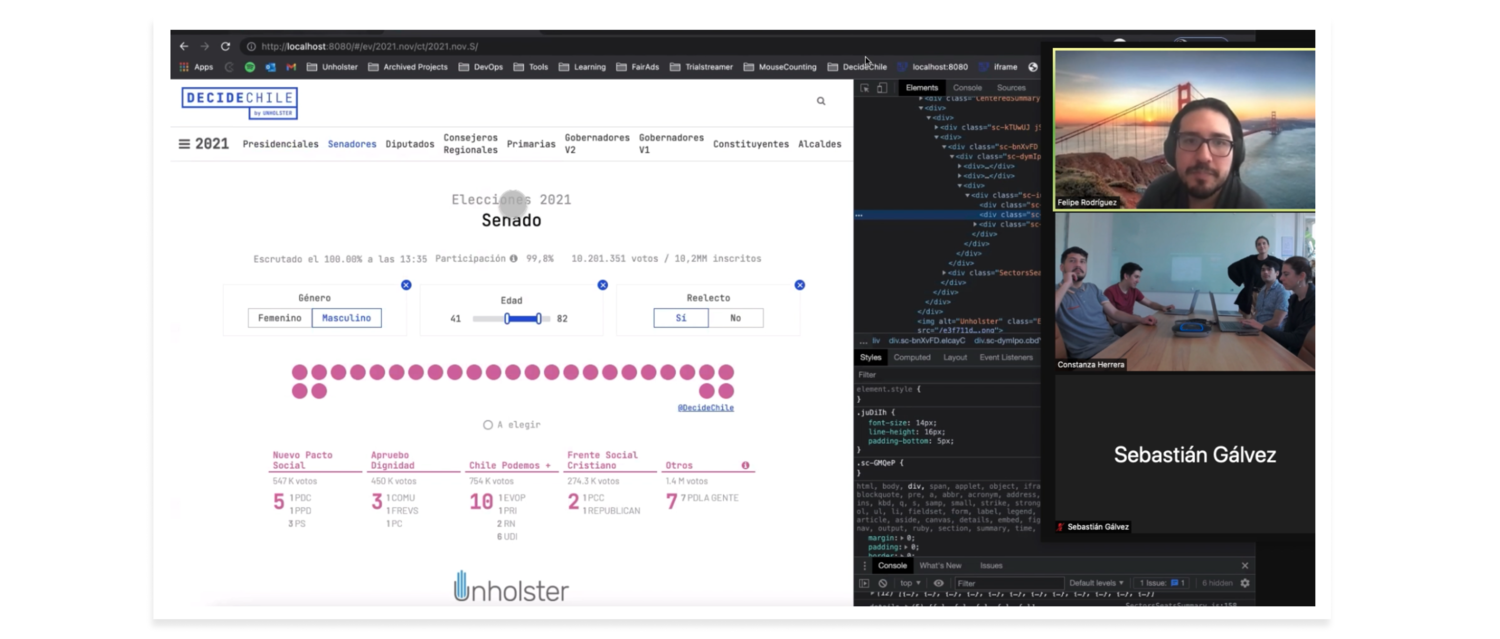The image size is (1500, 639).
Task: Expand the div class sc-kTUwUJ node
Action: [x=937, y=127]
